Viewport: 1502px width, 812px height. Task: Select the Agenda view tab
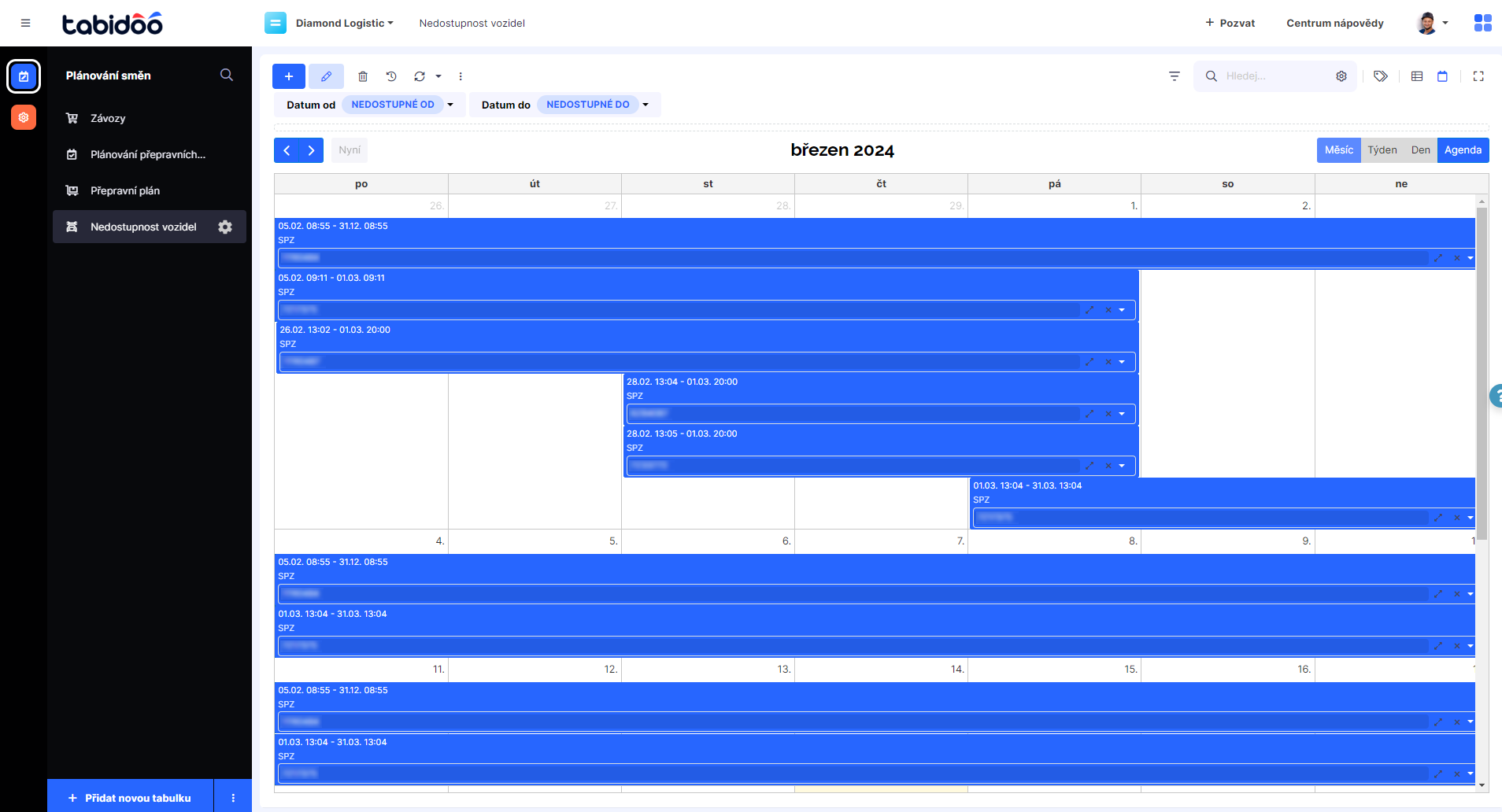point(1463,150)
